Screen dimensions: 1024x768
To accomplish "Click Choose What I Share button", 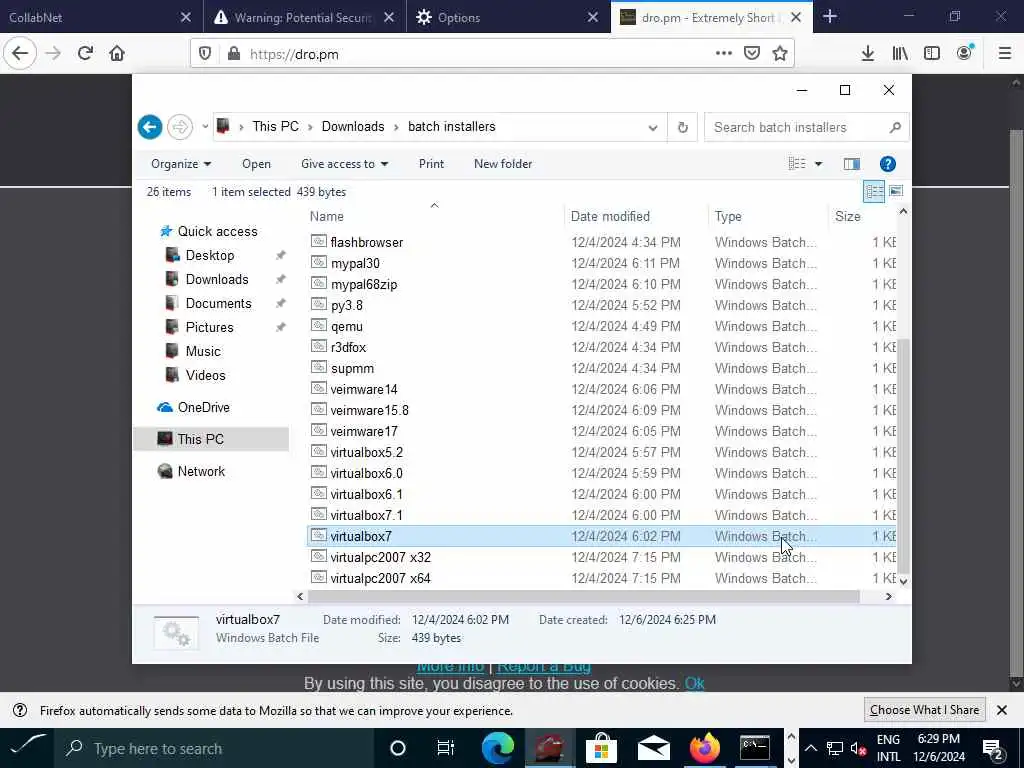I will [x=924, y=710].
